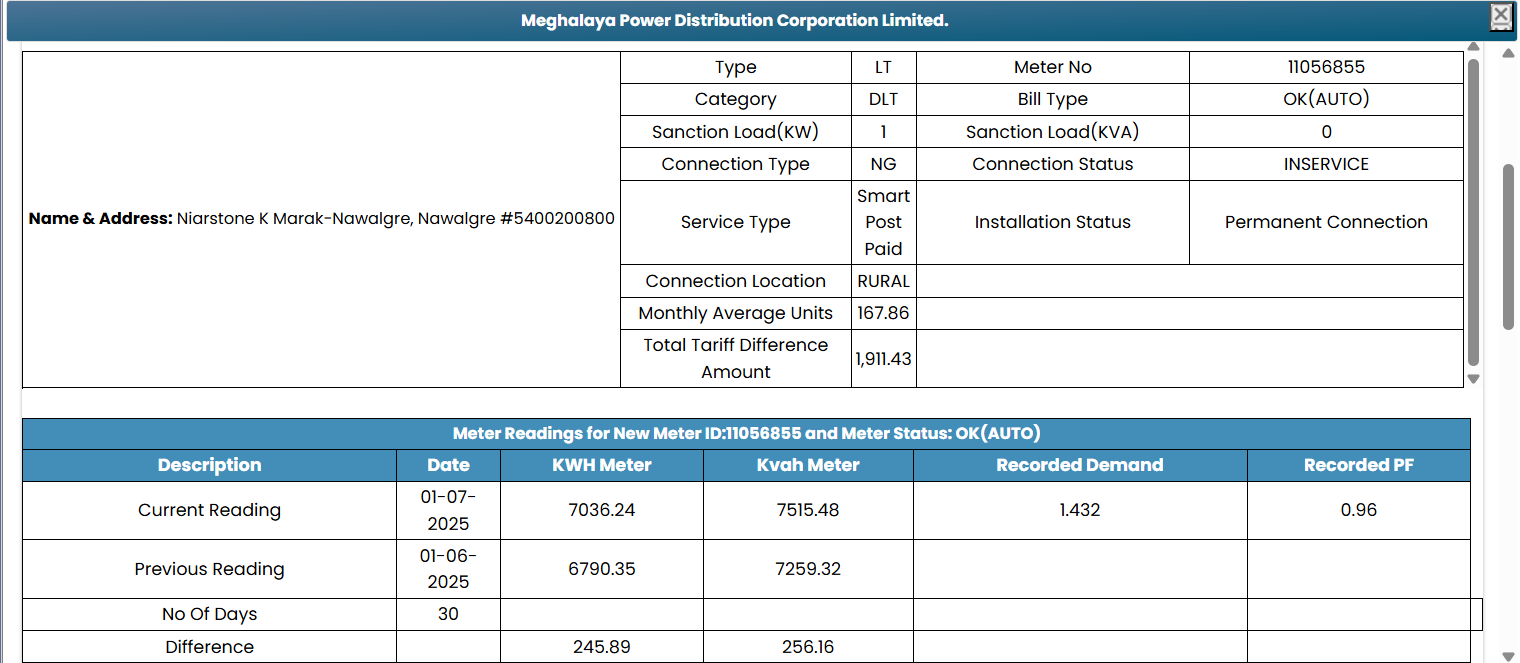Select the KWH difference value 245.89

602,647
